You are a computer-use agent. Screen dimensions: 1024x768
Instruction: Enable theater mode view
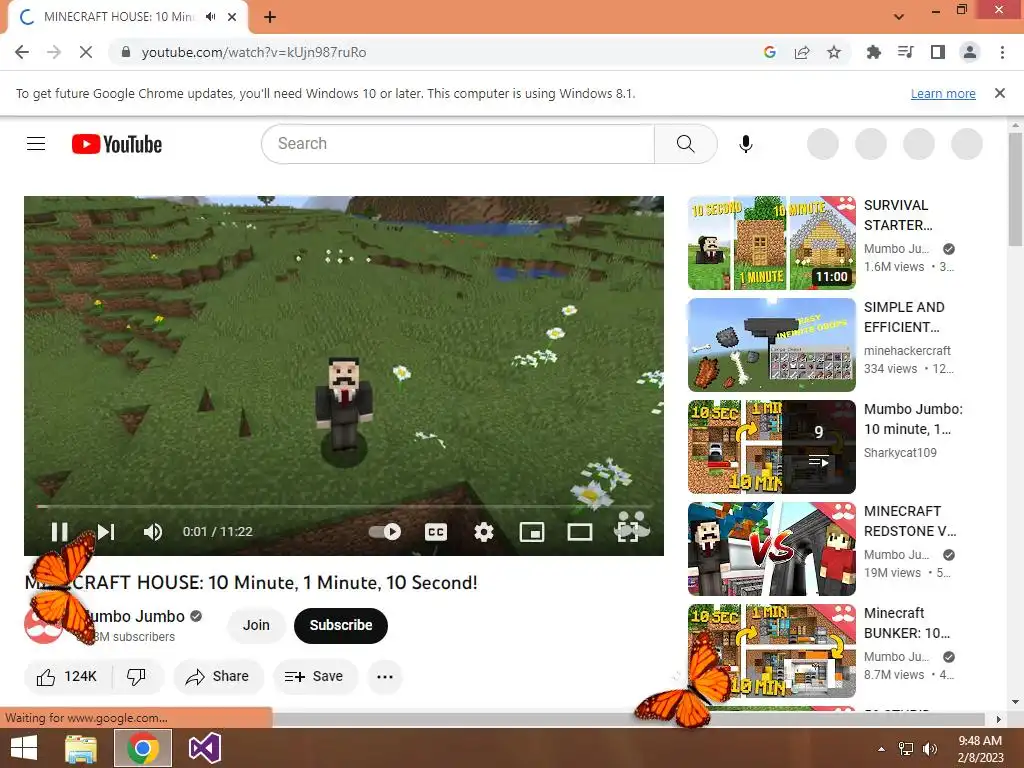pyautogui.click(x=579, y=532)
